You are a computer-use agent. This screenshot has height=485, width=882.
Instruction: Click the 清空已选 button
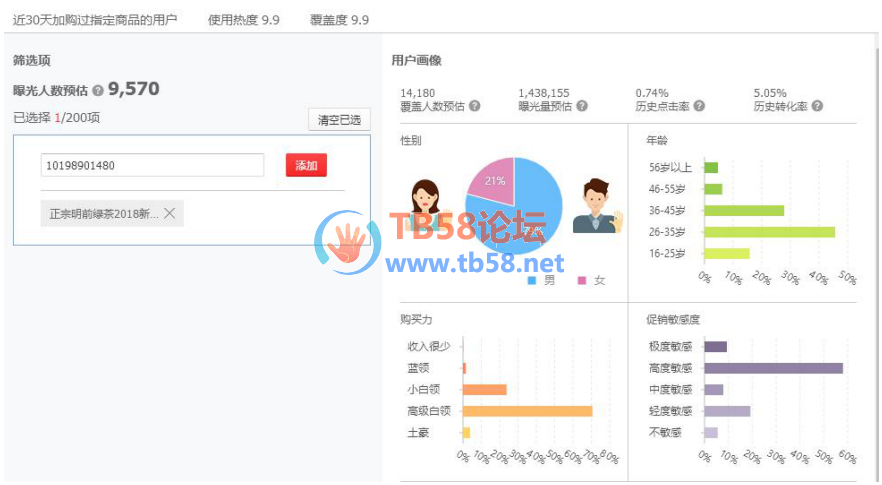point(339,120)
